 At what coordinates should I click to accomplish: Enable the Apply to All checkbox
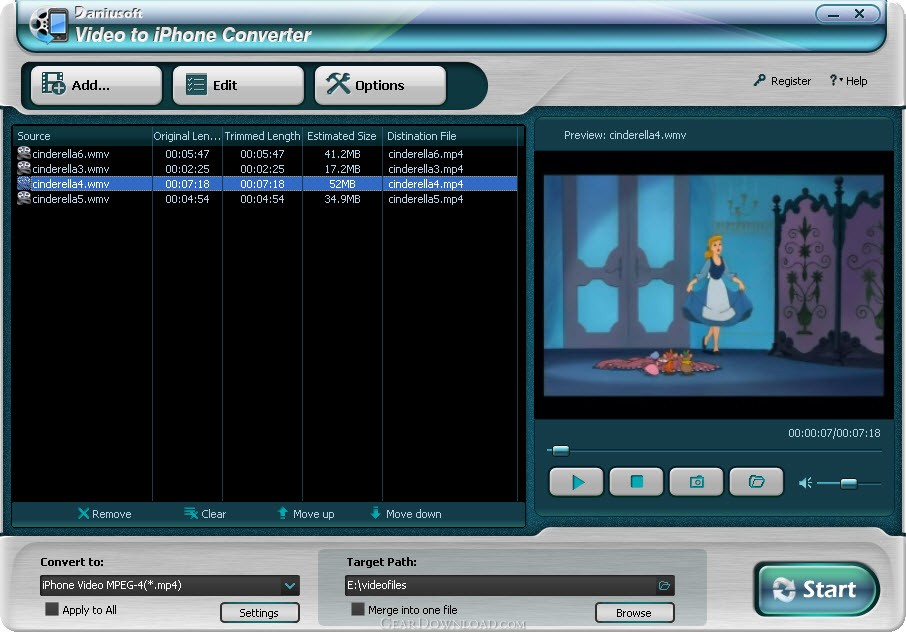[52, 609]
